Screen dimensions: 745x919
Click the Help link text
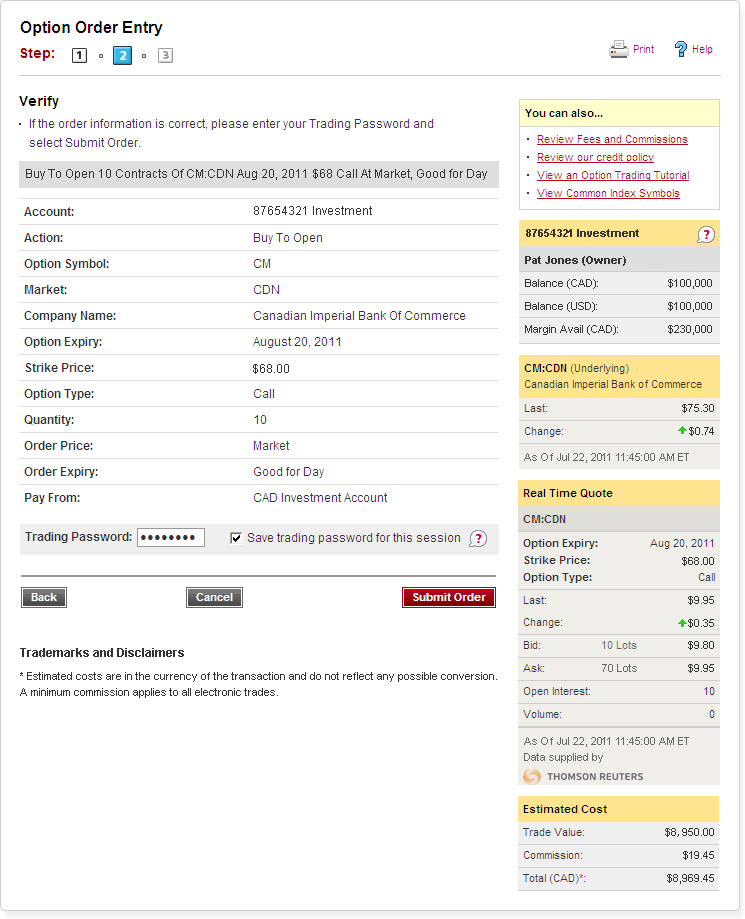tap(702, 49)
